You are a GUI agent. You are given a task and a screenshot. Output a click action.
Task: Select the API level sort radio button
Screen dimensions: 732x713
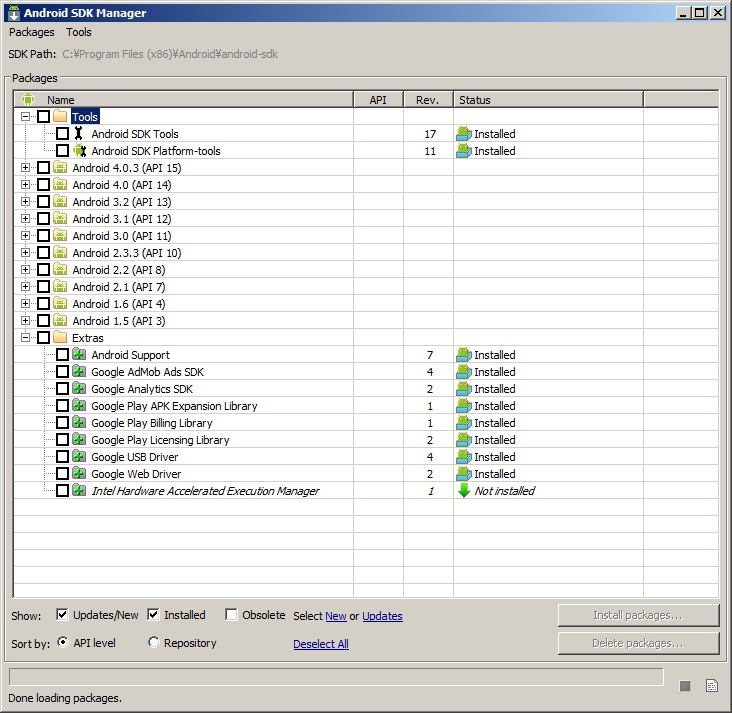click(x=63, y=642)
